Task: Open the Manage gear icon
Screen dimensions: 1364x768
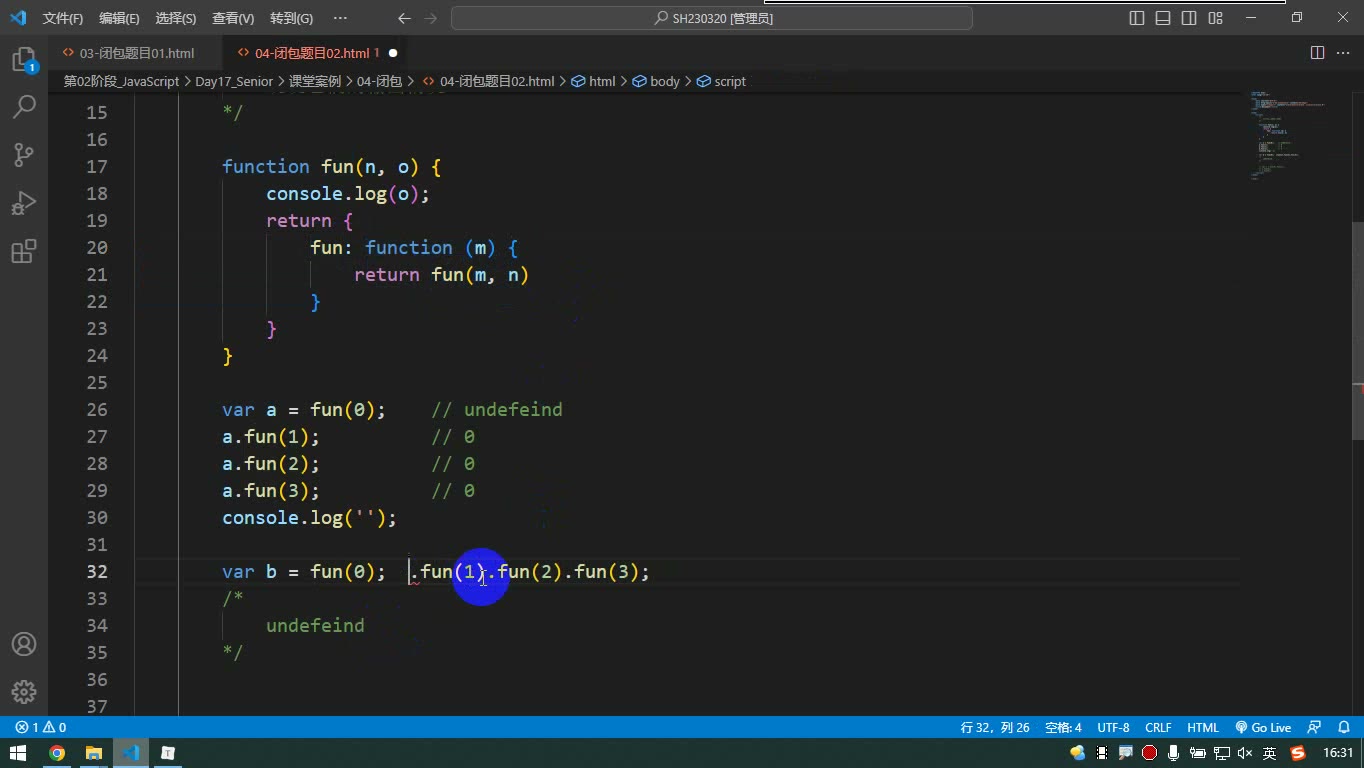Action: pyautogui.click(x=24, y=692)
